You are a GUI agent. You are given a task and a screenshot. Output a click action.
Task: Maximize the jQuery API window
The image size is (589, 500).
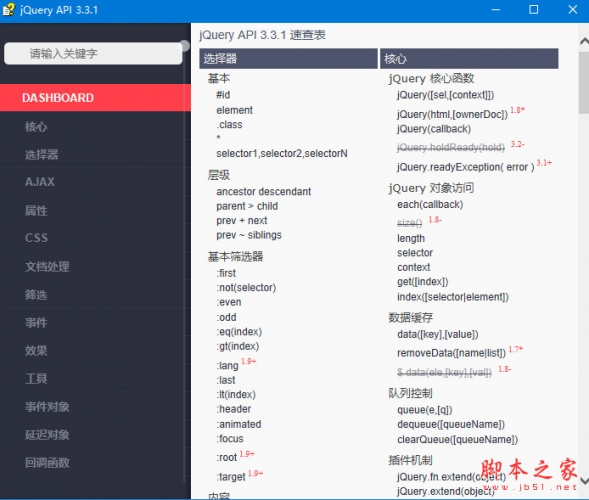533,10
